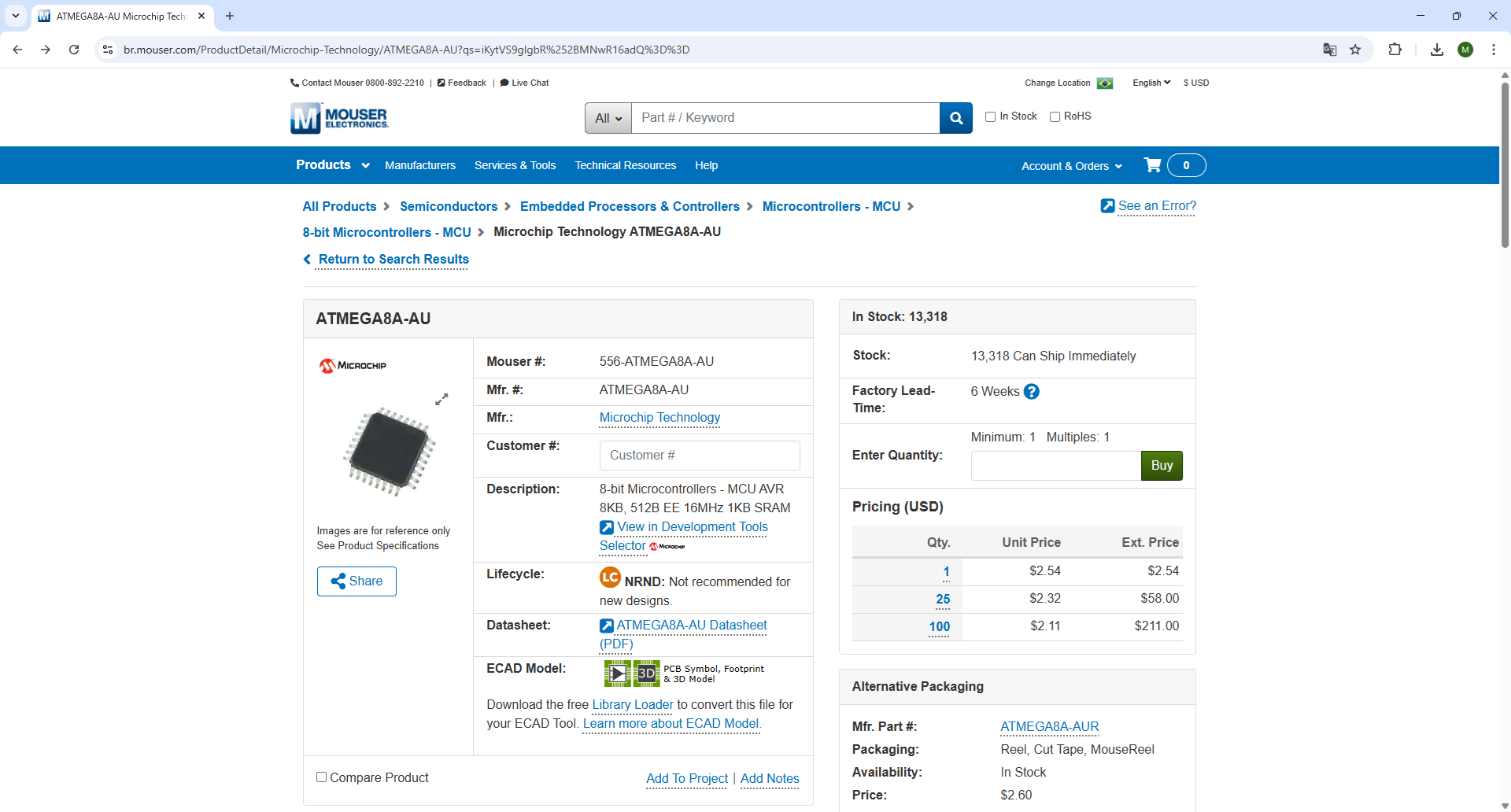Click the Enter Quantity input field
This screenshot has width=1511, height=812.
[x=1055, y=466]
